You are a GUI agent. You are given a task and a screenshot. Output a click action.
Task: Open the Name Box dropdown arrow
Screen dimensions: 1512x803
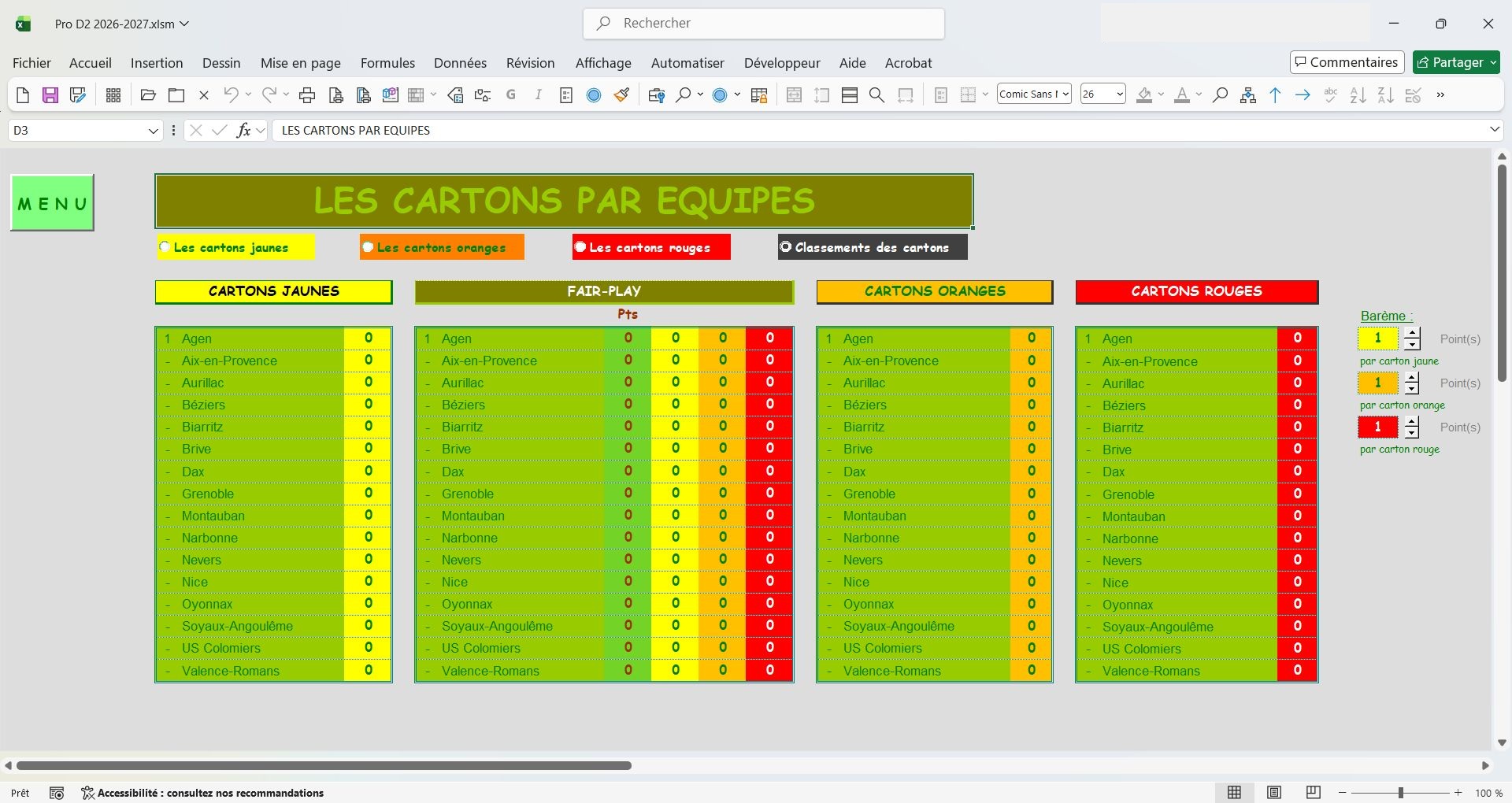tap(154, 131)
